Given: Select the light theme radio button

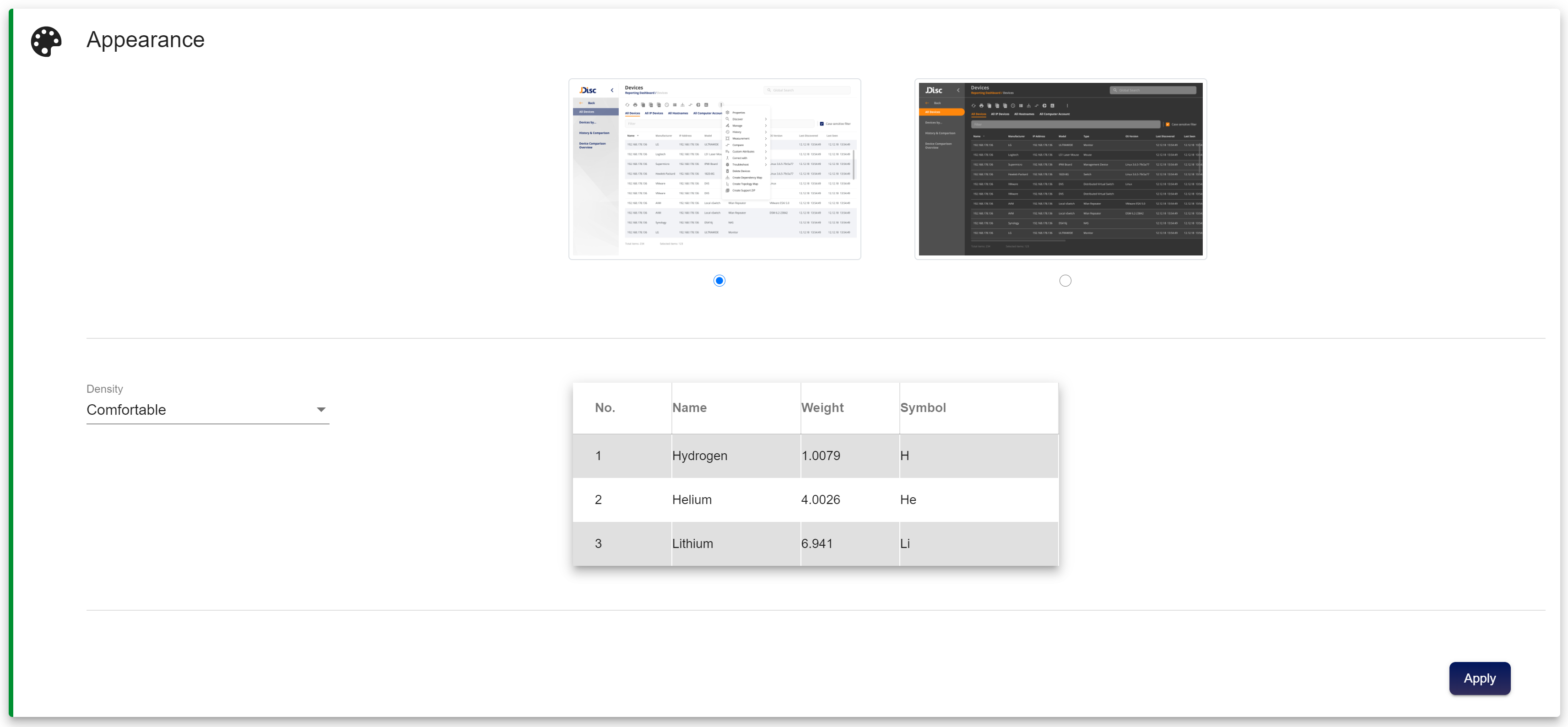Looking at the screenshot, I should tap(719, 281).
